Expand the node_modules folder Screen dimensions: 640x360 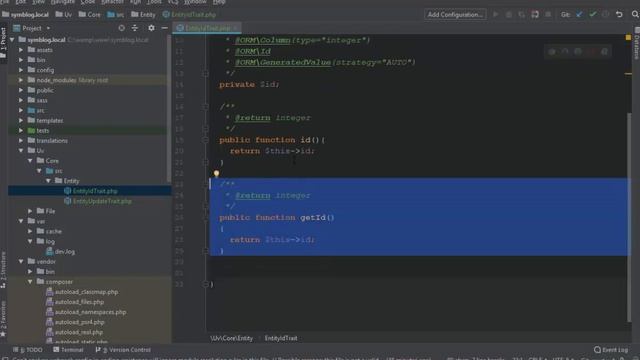tap(21, 80)
